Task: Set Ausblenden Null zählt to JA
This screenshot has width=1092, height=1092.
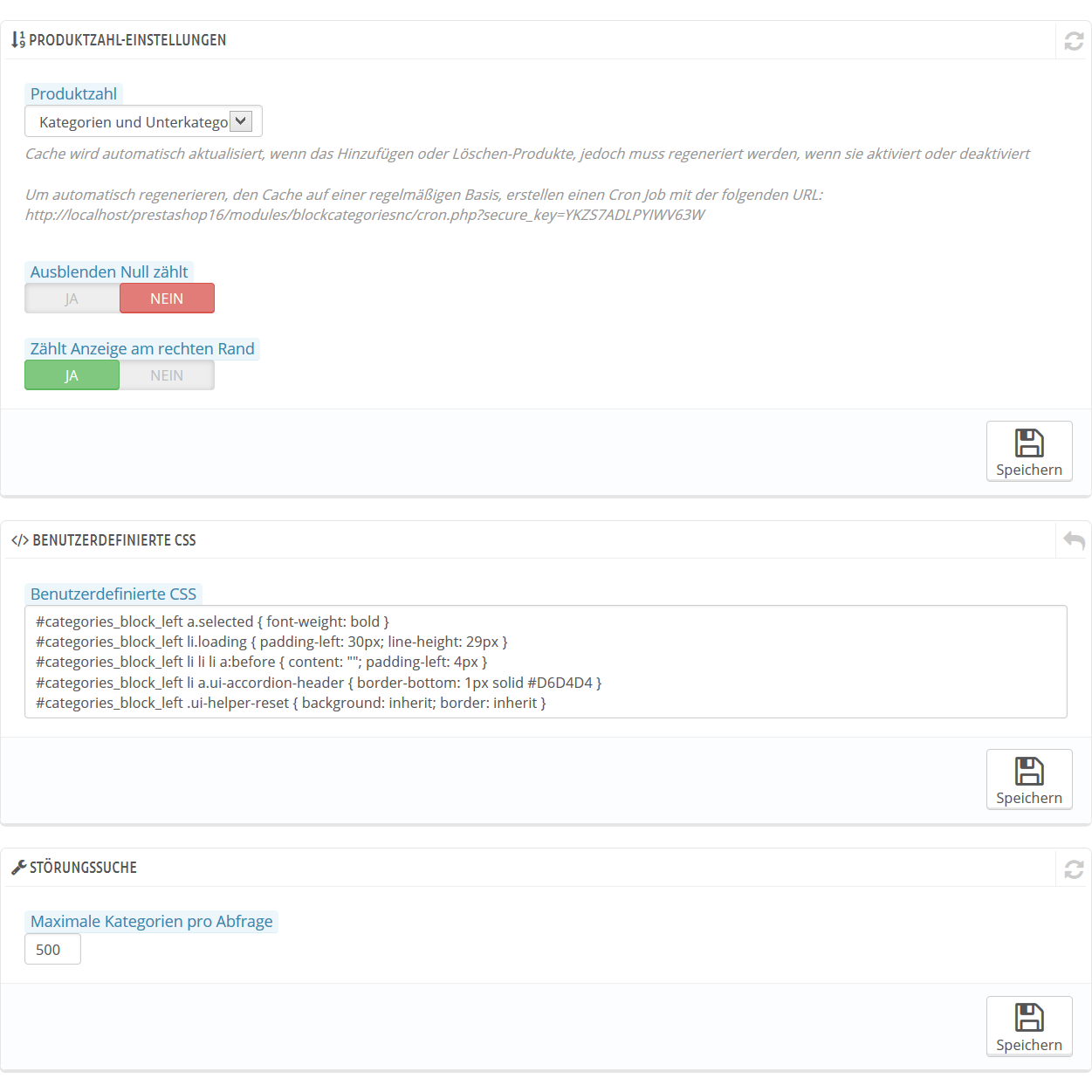Action: 72,299
